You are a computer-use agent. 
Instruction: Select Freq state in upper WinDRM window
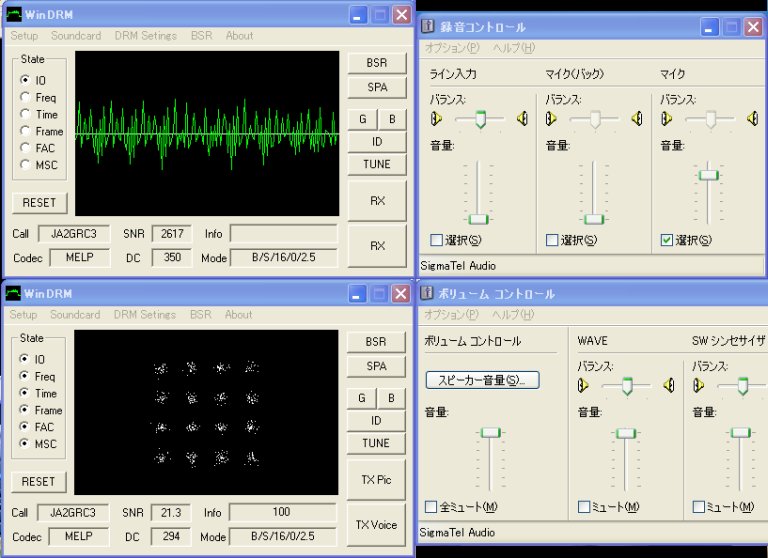click(25, 97)
